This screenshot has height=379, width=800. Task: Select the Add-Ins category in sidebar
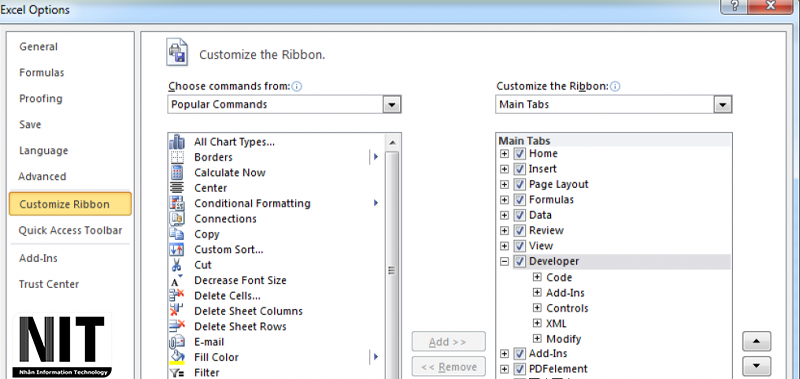click(x=38, y=258)
